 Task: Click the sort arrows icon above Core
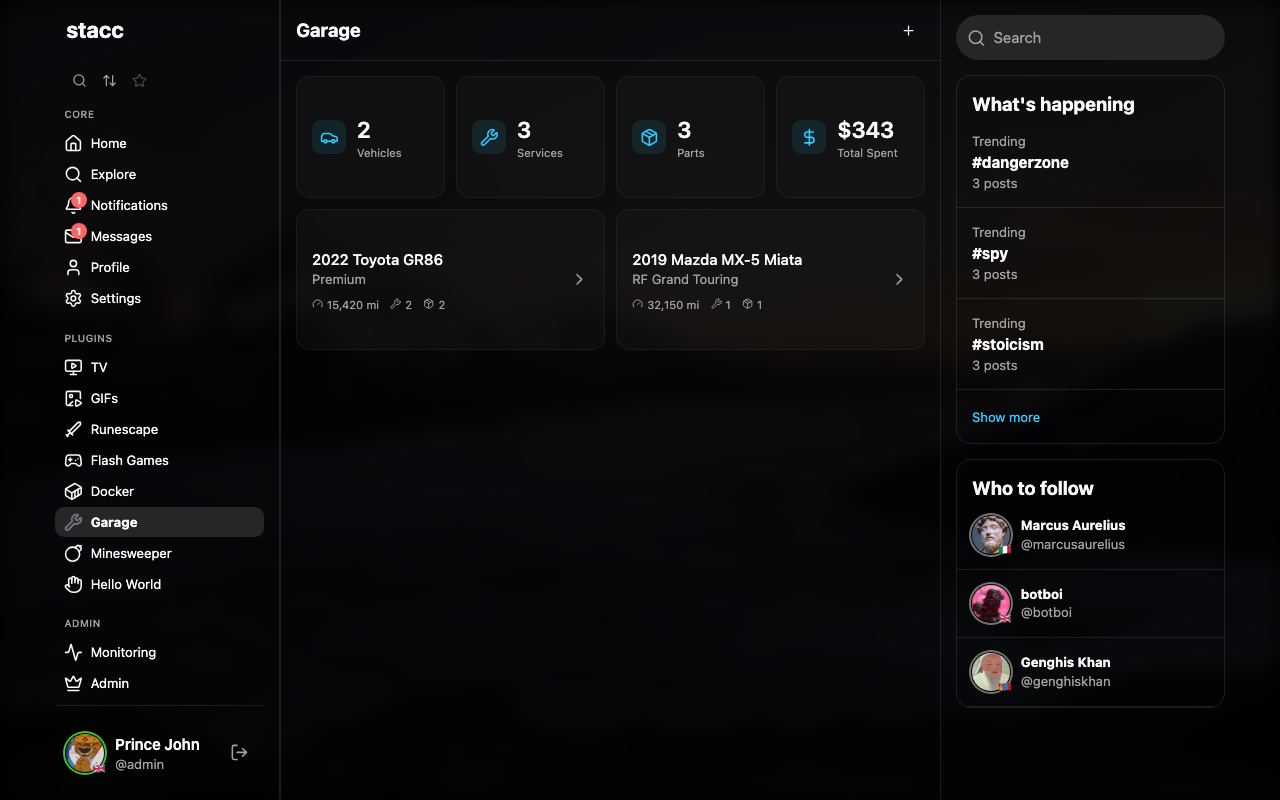click(x=109, y=80)
